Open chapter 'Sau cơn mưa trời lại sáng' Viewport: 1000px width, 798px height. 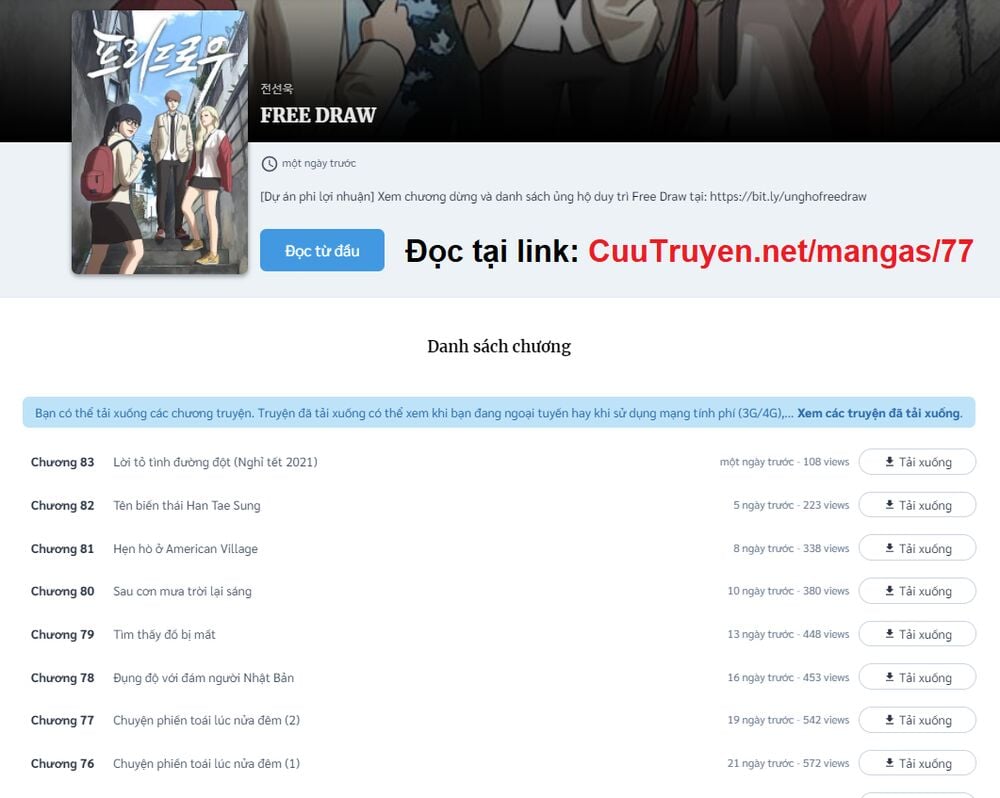point(182,591)
